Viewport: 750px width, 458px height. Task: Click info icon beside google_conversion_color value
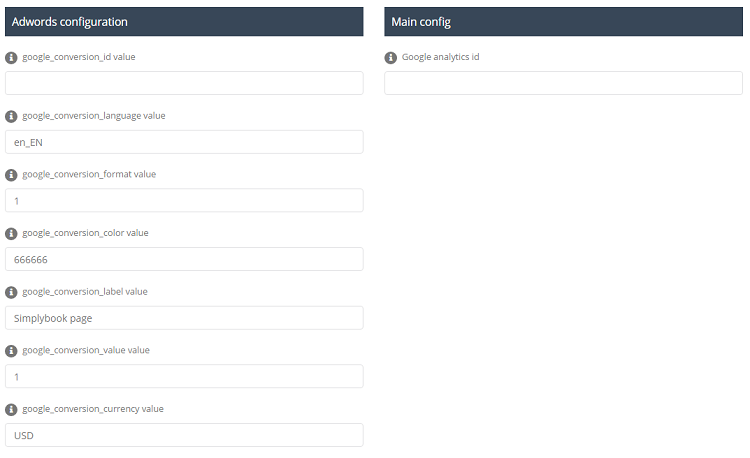[12, 233]
